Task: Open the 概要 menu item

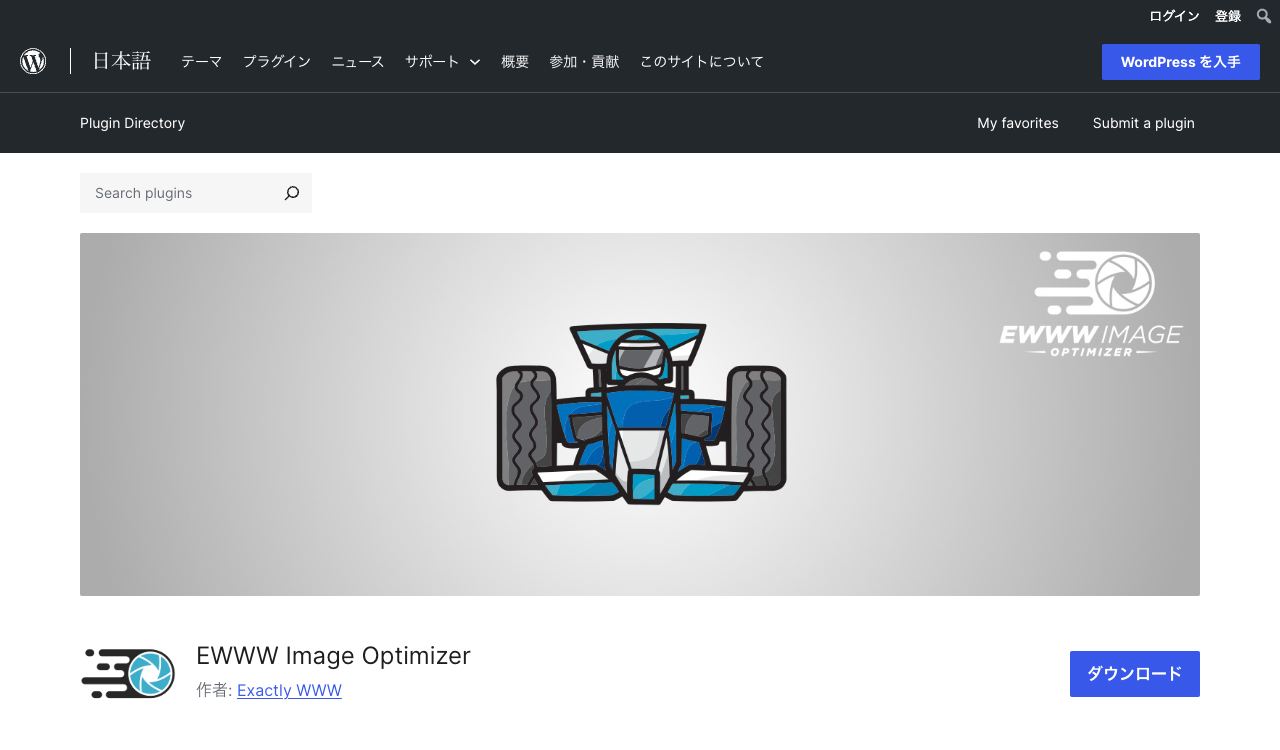Action: (x=515, y=62)
